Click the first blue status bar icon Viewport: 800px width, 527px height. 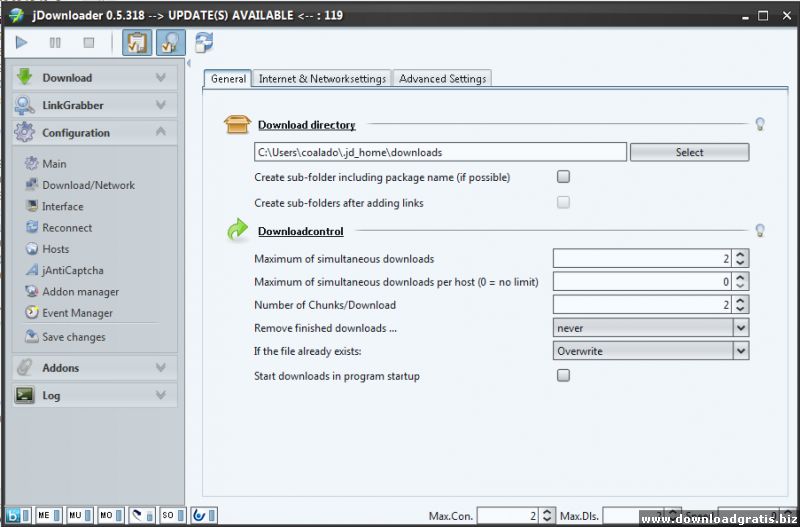tap(18, 515)
